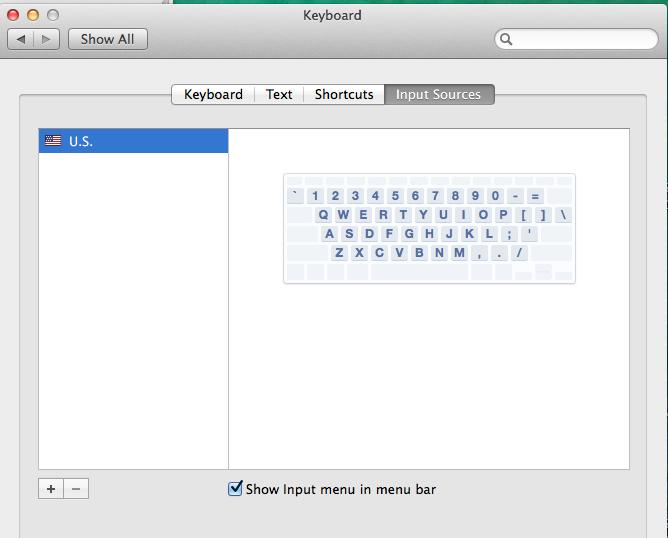This screenshot has height=538, width=668.
Task: Switch to the Text tab
Action: (279, 94)
